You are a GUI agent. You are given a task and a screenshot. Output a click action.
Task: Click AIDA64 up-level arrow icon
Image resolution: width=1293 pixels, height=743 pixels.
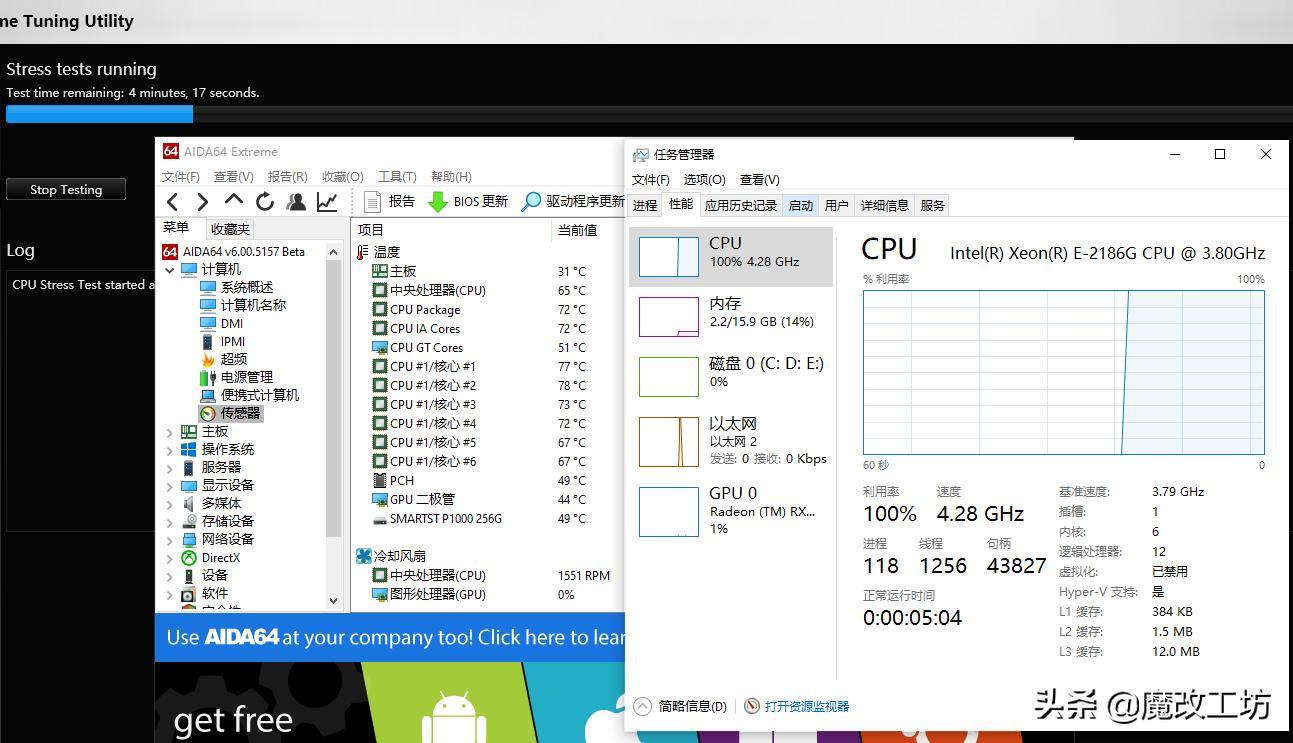233,201
